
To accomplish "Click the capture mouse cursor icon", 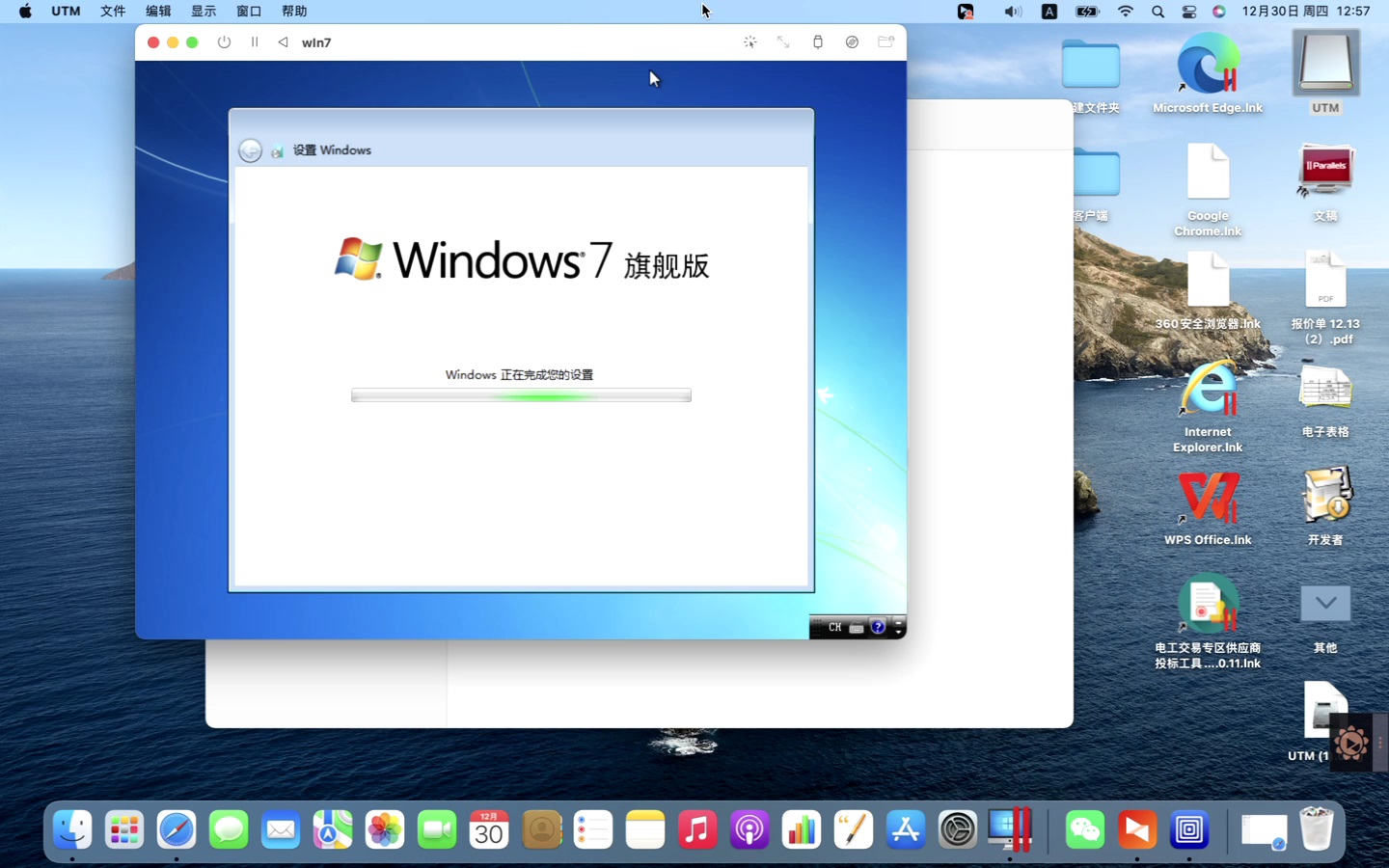I will (750, 42).
